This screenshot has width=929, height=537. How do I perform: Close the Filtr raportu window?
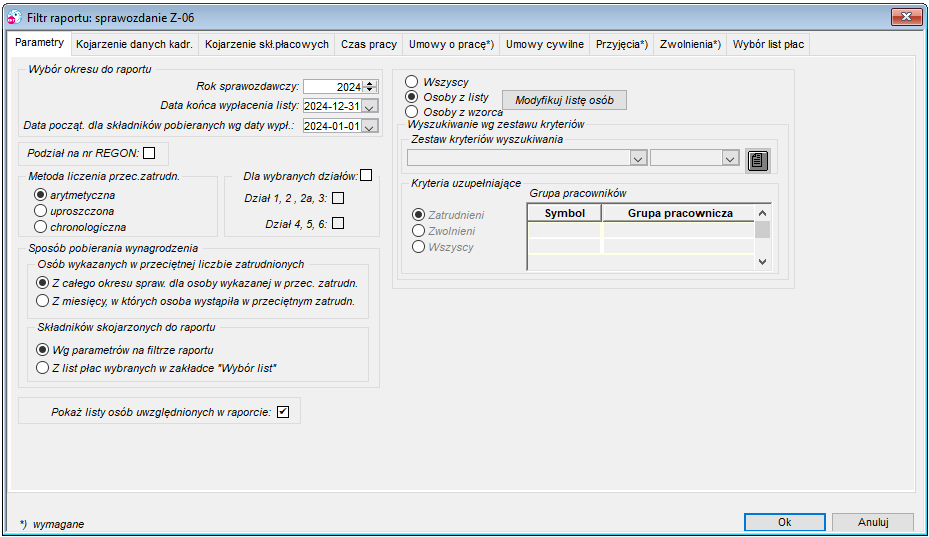tap(906, 17)
